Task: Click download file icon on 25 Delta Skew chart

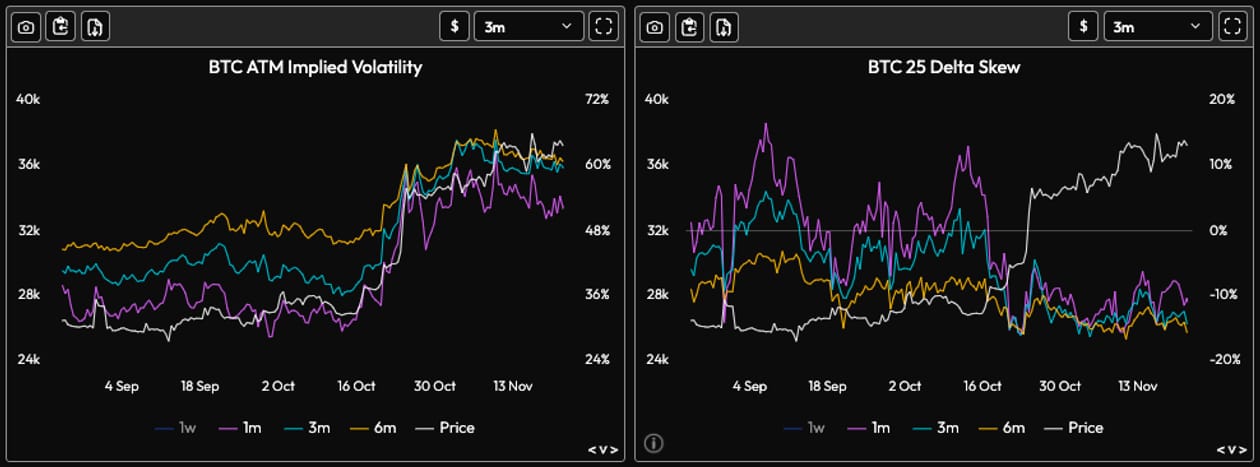Action: tap(723, 27)
